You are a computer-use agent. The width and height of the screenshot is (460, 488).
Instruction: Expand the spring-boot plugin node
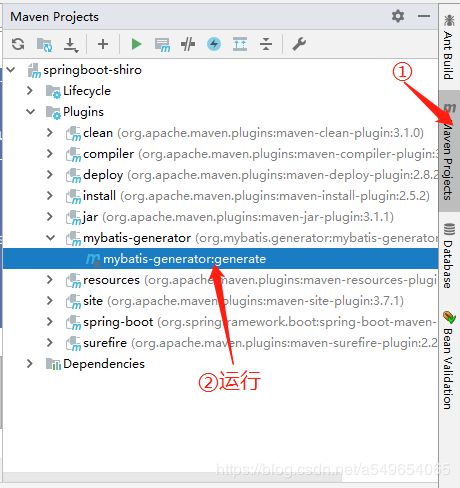(50, 322)
